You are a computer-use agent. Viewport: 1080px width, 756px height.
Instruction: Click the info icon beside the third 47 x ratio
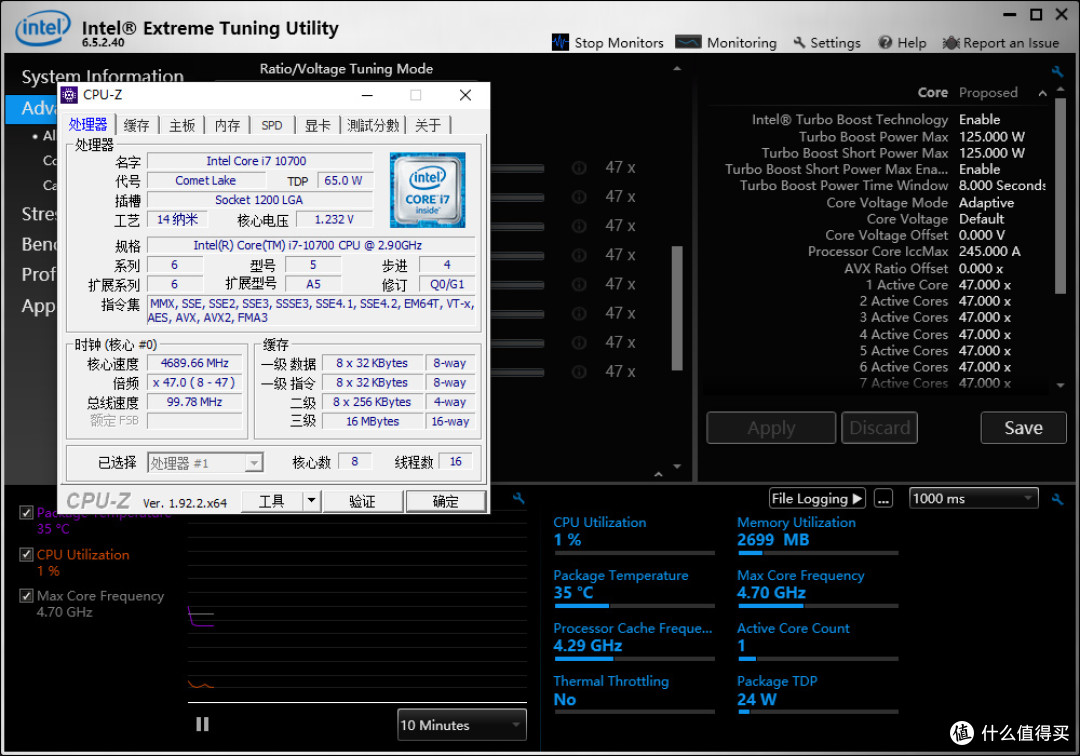(579, 226)
